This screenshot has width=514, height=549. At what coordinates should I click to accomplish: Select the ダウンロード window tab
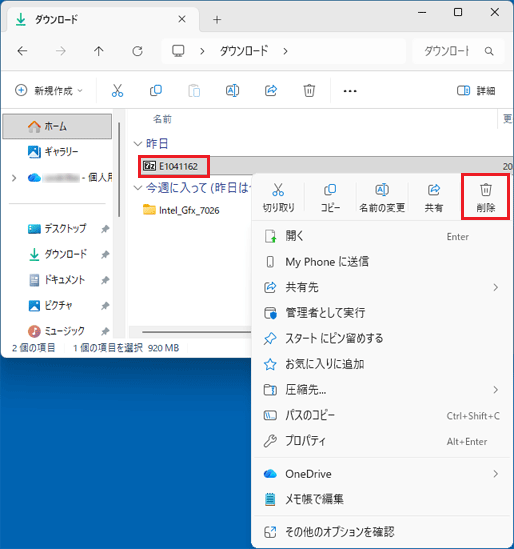point(102,20)
